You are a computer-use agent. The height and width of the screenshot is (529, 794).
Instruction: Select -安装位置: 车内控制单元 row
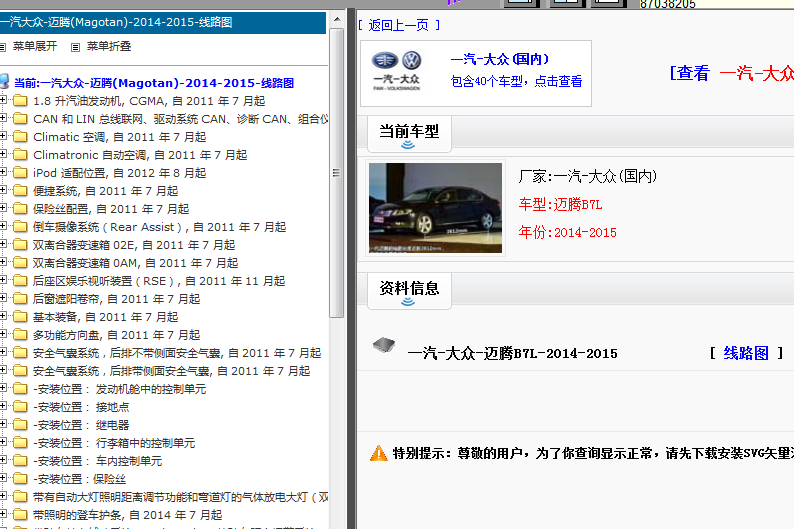click(98, 461)
